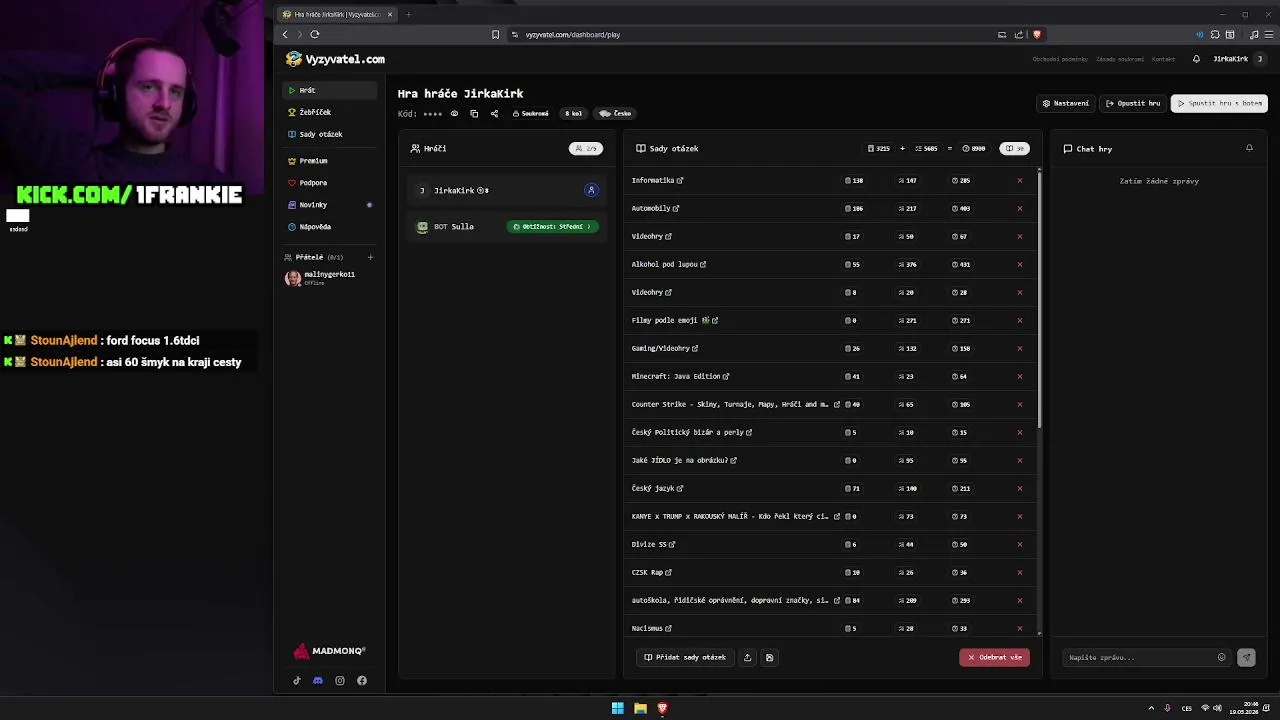
Task: Open Premium in sidebar
Action: point(331,161)
